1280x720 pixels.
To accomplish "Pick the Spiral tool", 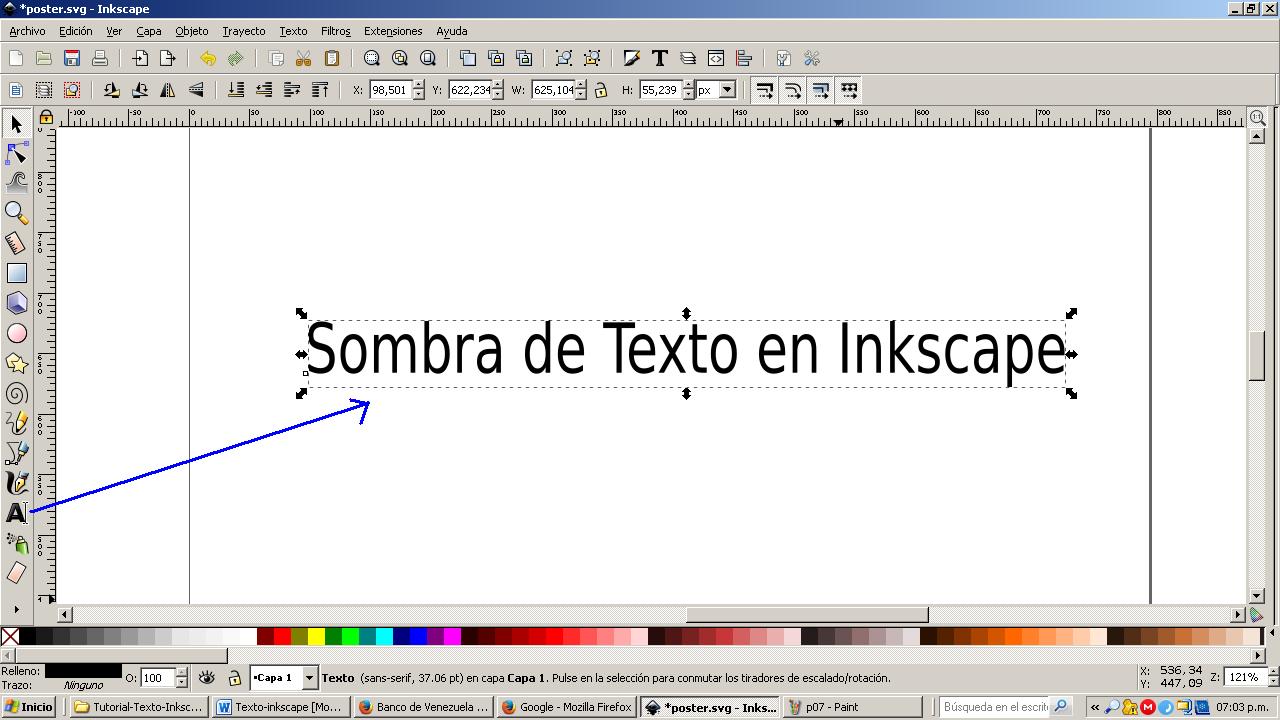I will (16, 393).
